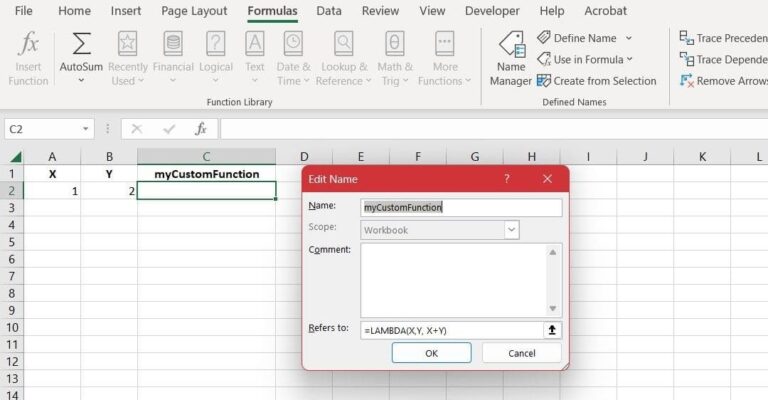Expand the Define Name dropdown arrow
The width and height of the screenshot is (768, 400).
point(628,38)
